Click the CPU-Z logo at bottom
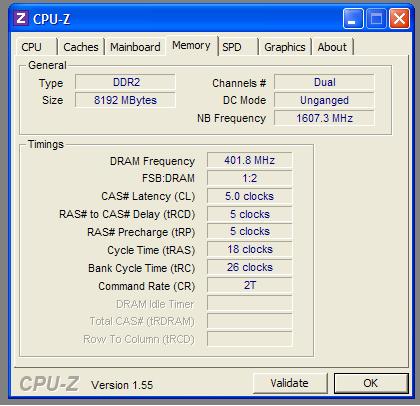 coord(49,384)
